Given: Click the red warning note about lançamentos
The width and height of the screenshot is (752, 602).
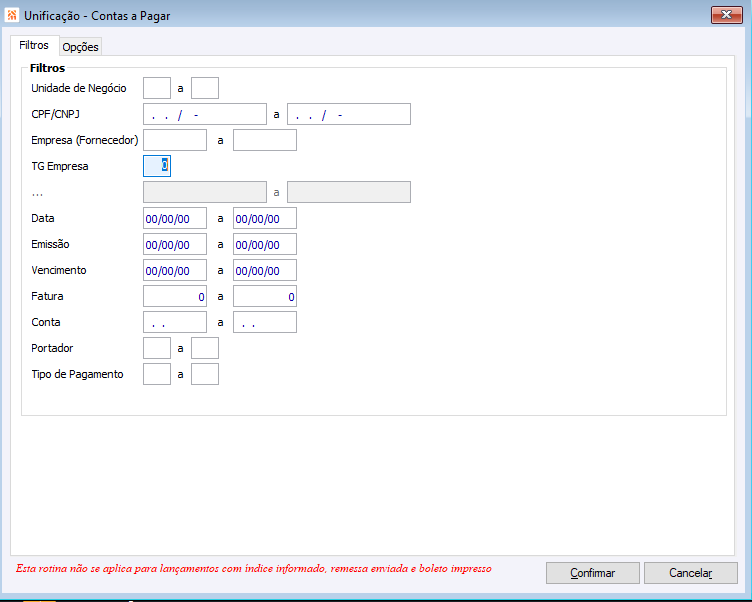Looking at the screenshot, I should point(254,568).
